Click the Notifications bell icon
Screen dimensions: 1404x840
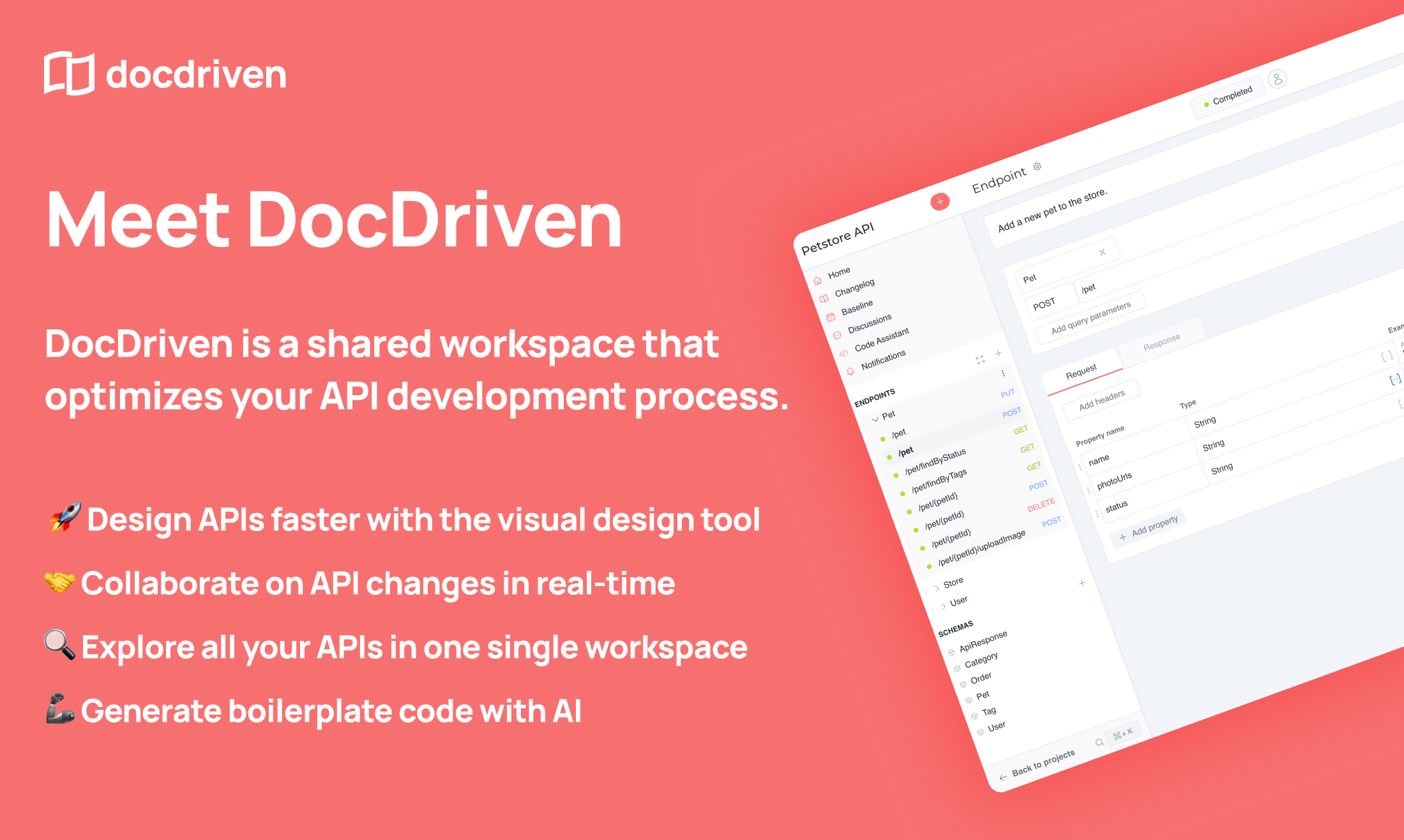click(850, 371)
